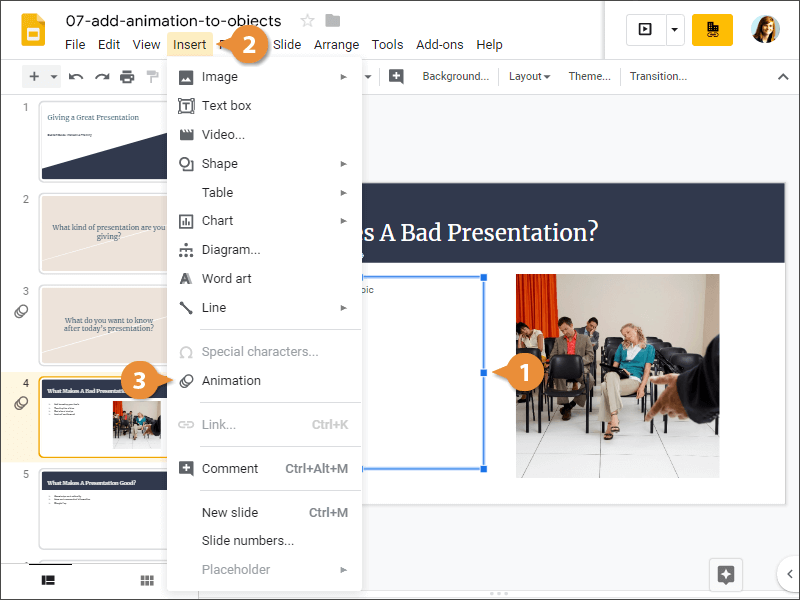Choose Slide numbers... menu entry
Screen dimensions: 800x600
[264, 541]
